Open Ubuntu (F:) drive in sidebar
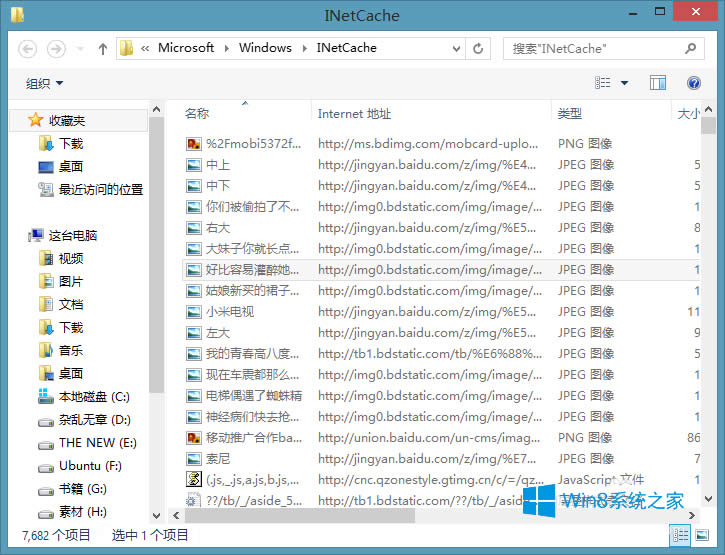Image resolution: width=725 pixels, height=555 pixels. 90,466
